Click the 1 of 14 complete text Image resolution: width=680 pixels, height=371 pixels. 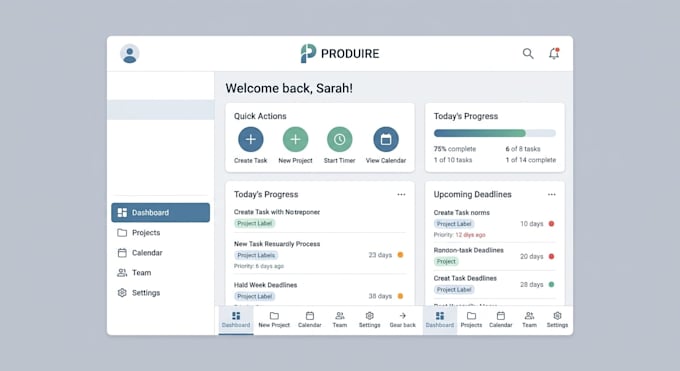click(531, 160)
